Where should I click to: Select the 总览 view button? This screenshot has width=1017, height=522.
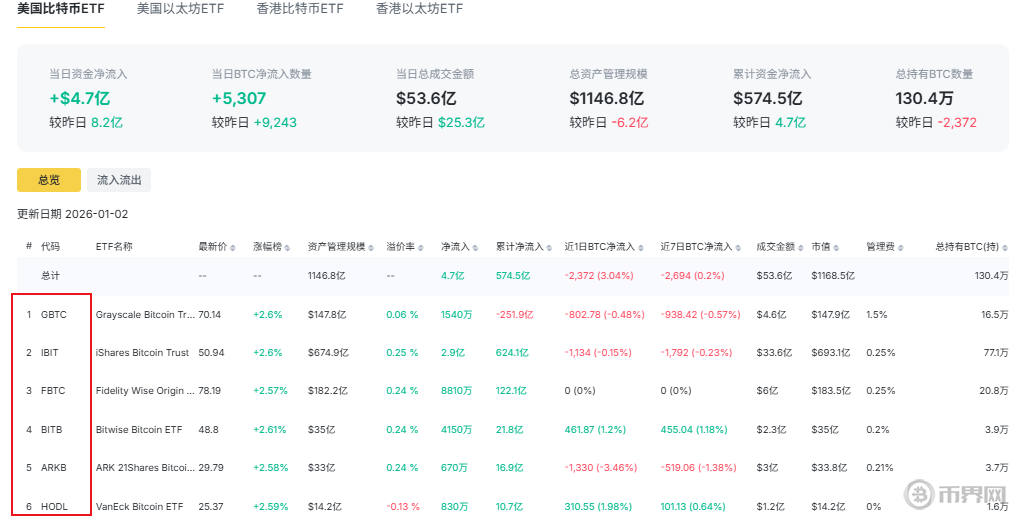click(49, 180)
